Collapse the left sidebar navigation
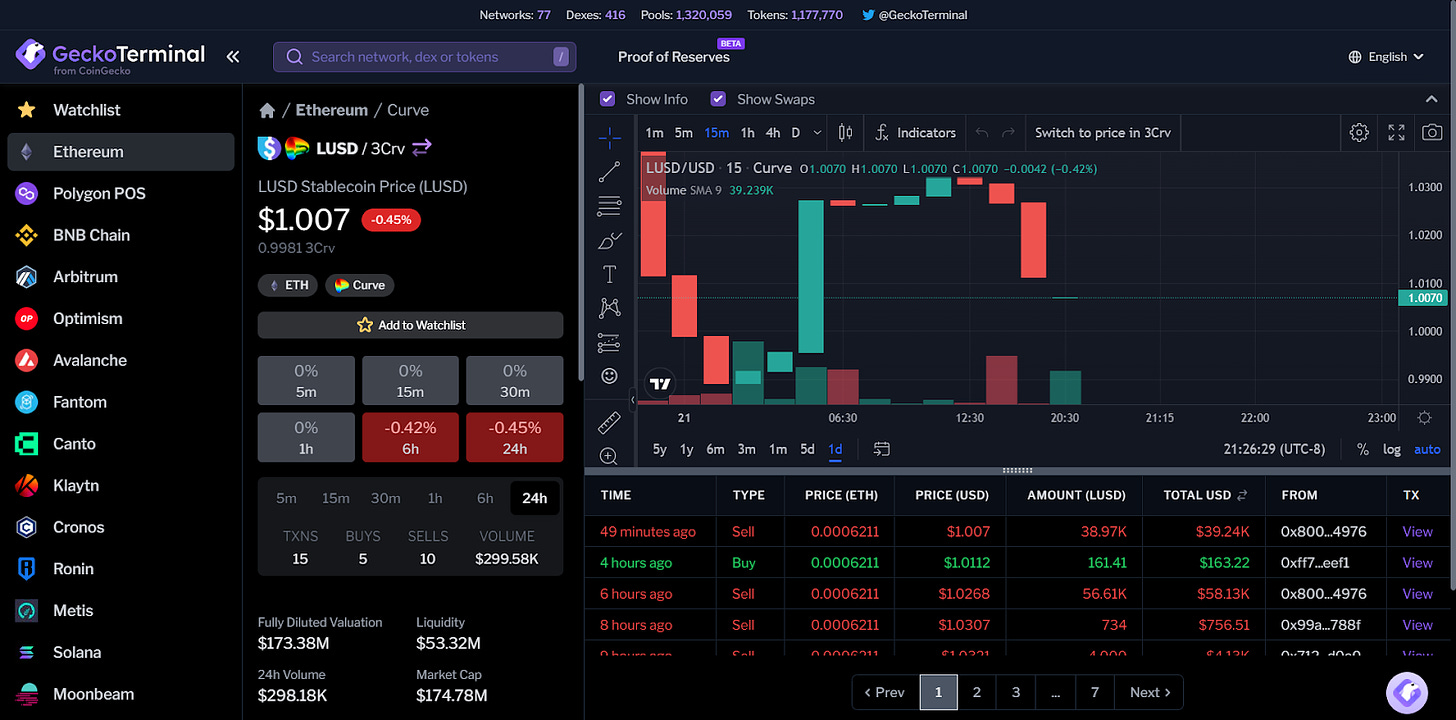 coord(233,56)
